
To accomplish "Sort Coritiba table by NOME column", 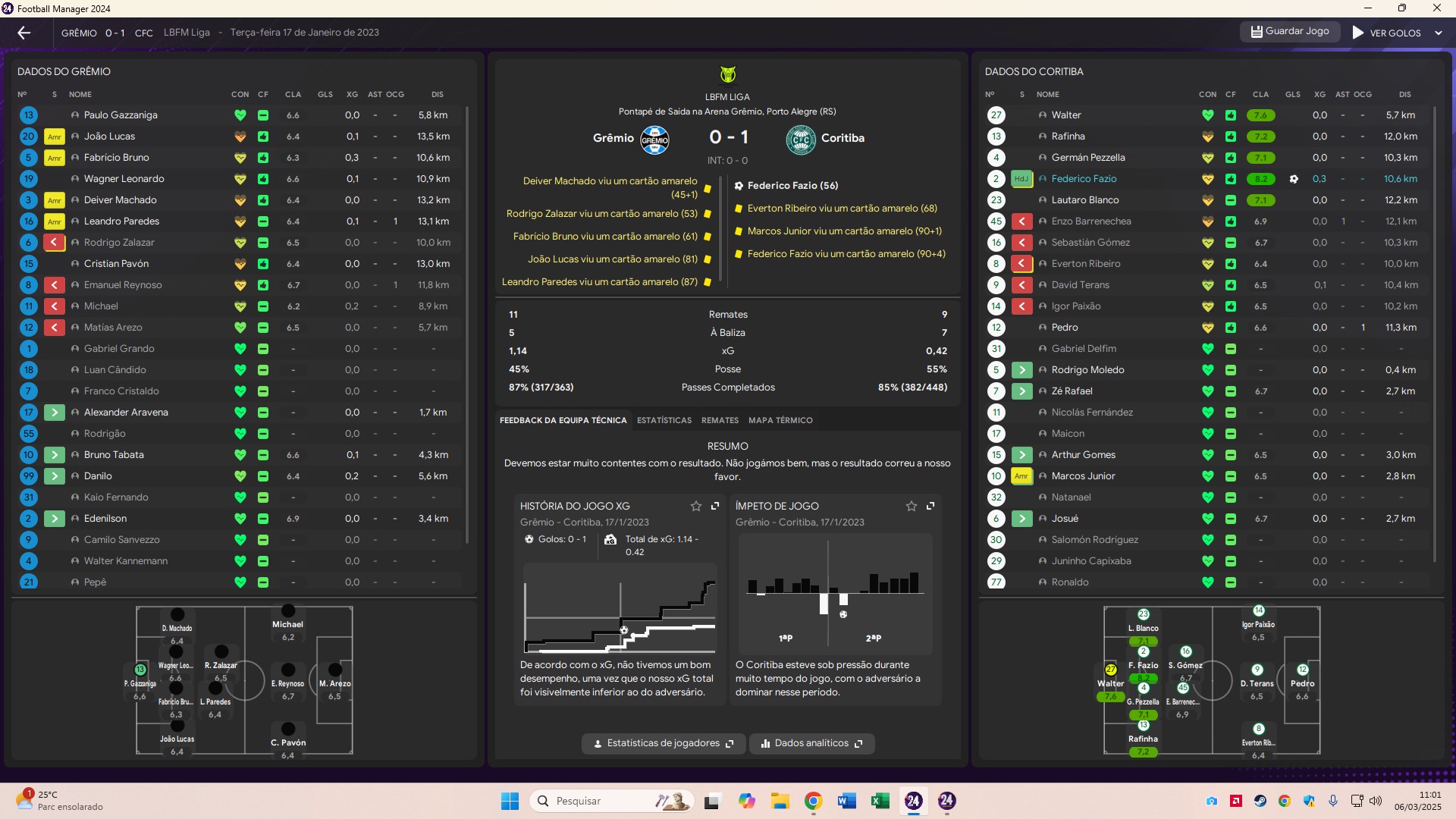I will click(x=1048, y=95).
